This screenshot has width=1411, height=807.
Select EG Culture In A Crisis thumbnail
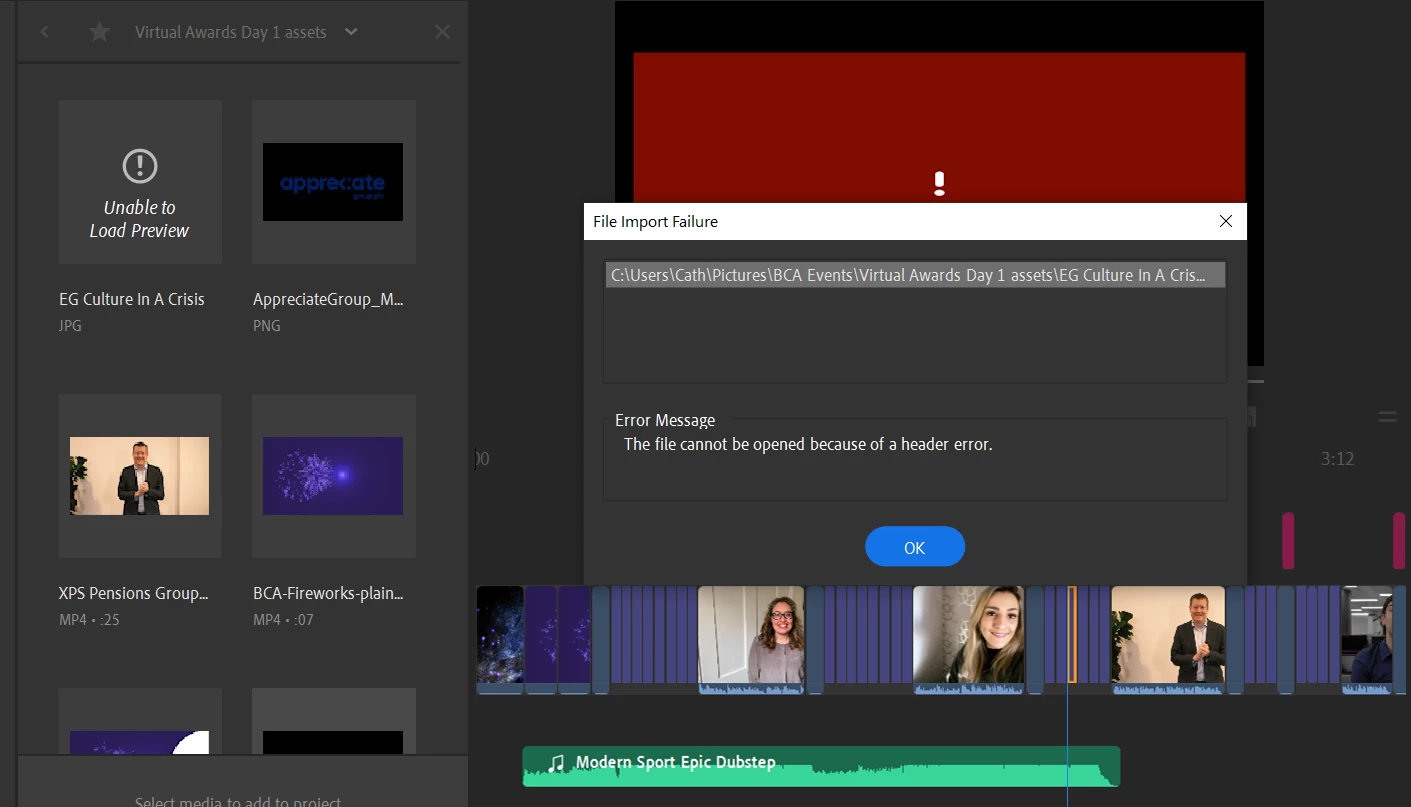(x=140, y=182)
